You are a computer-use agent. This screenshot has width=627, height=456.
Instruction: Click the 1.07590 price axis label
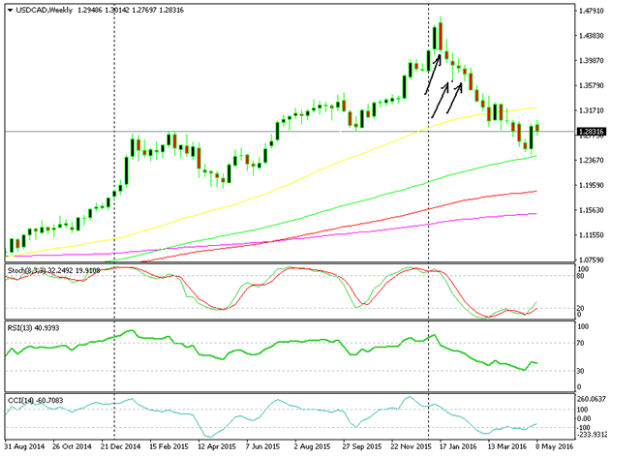pyautogui.click(x=591, y=260)
